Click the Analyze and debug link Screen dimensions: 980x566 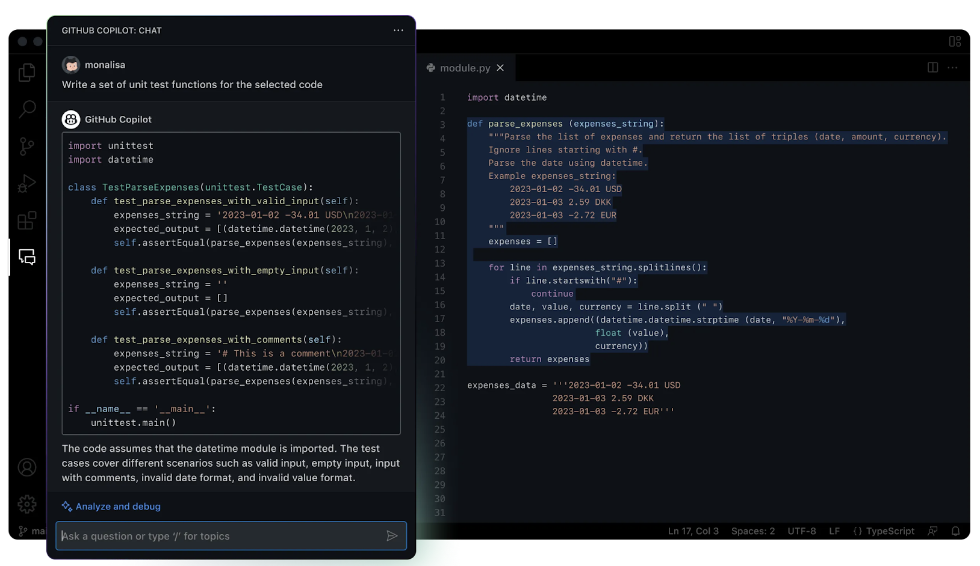point(118,506)
